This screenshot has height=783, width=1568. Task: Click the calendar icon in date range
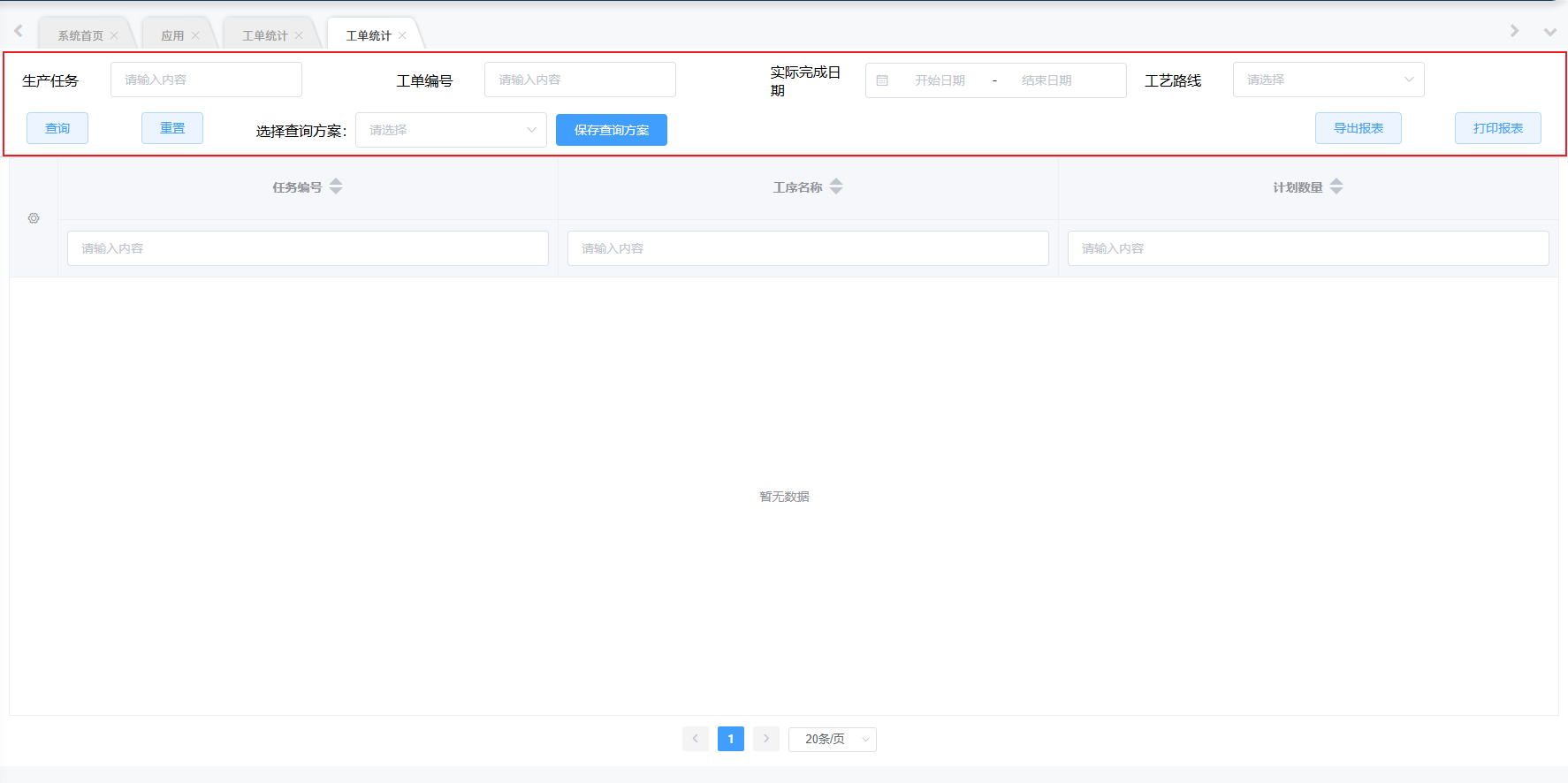[x=882, y=80]
